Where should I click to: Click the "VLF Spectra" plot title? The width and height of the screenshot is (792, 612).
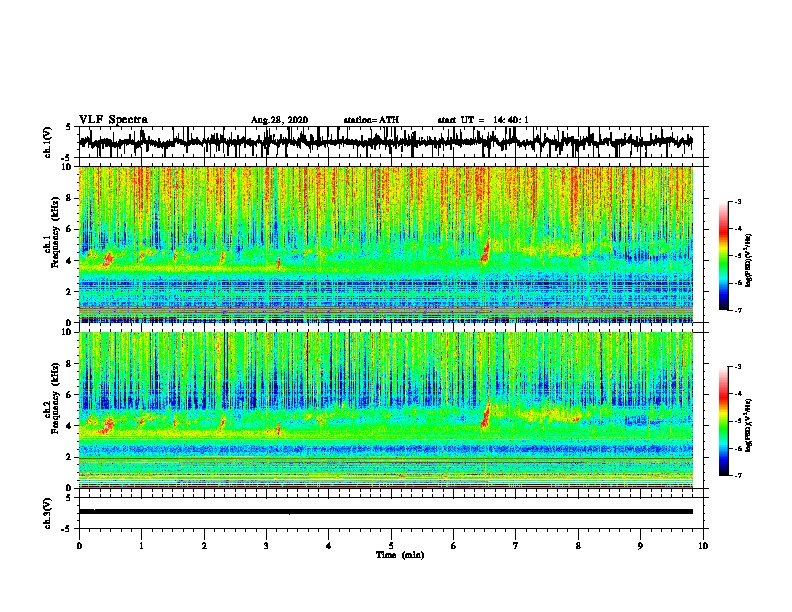click(x=113, y=119)
